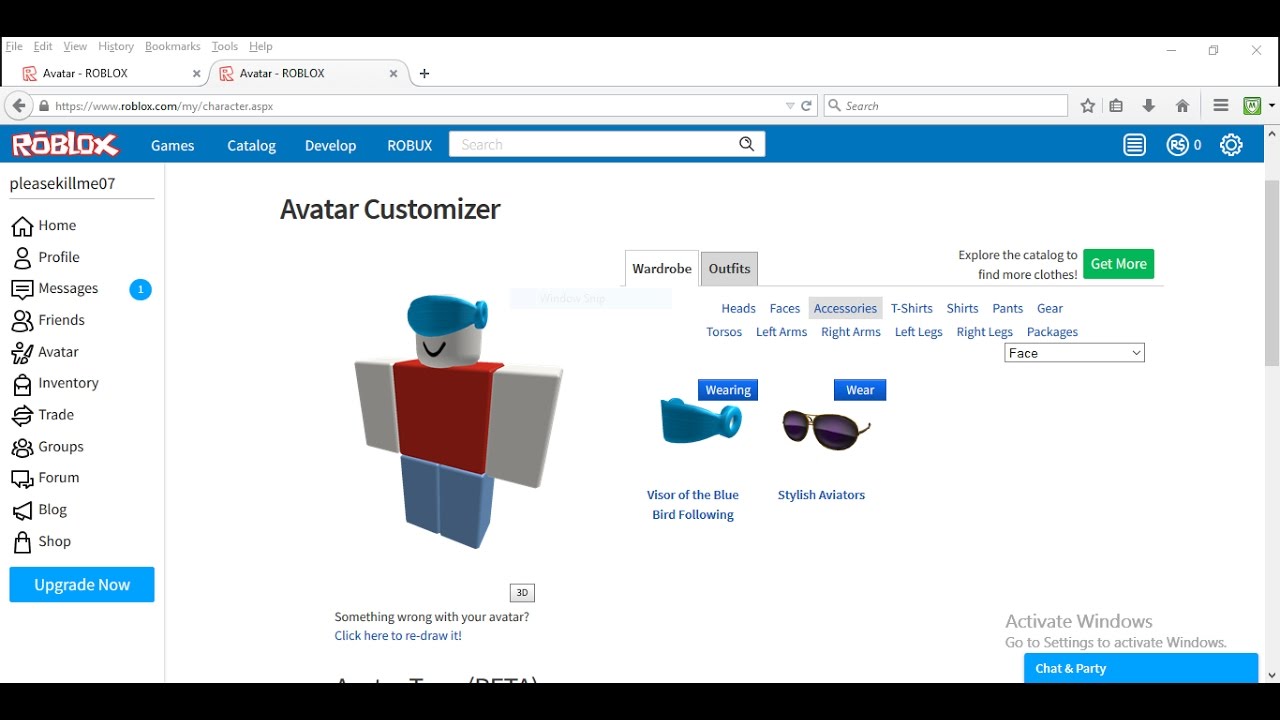The image size is (1280, 720).
Task: Click here to re-draw avatar link
Action: (398, 636)
